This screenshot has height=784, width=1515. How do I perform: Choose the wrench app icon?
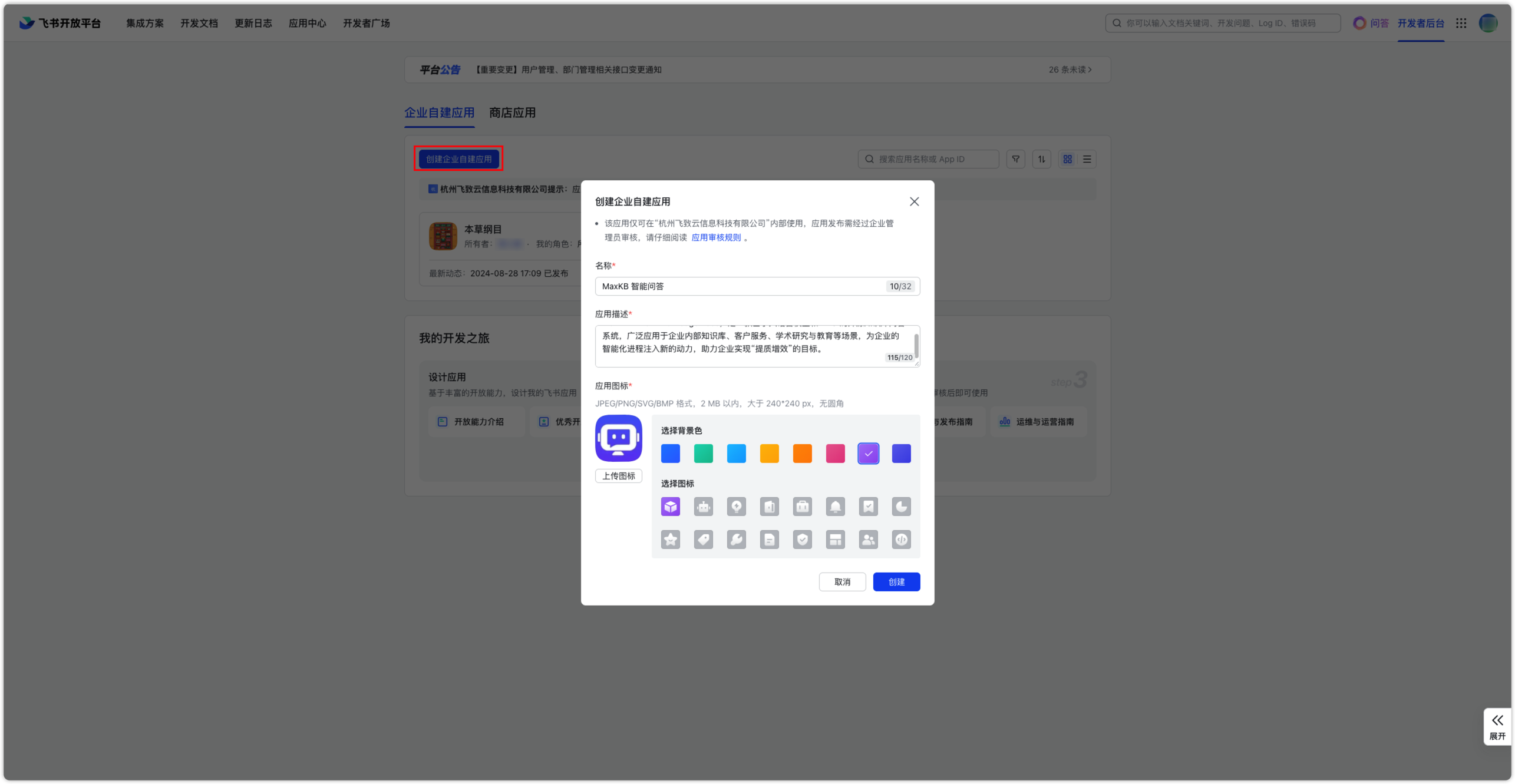pyautogui.click(x=736, y=540)
